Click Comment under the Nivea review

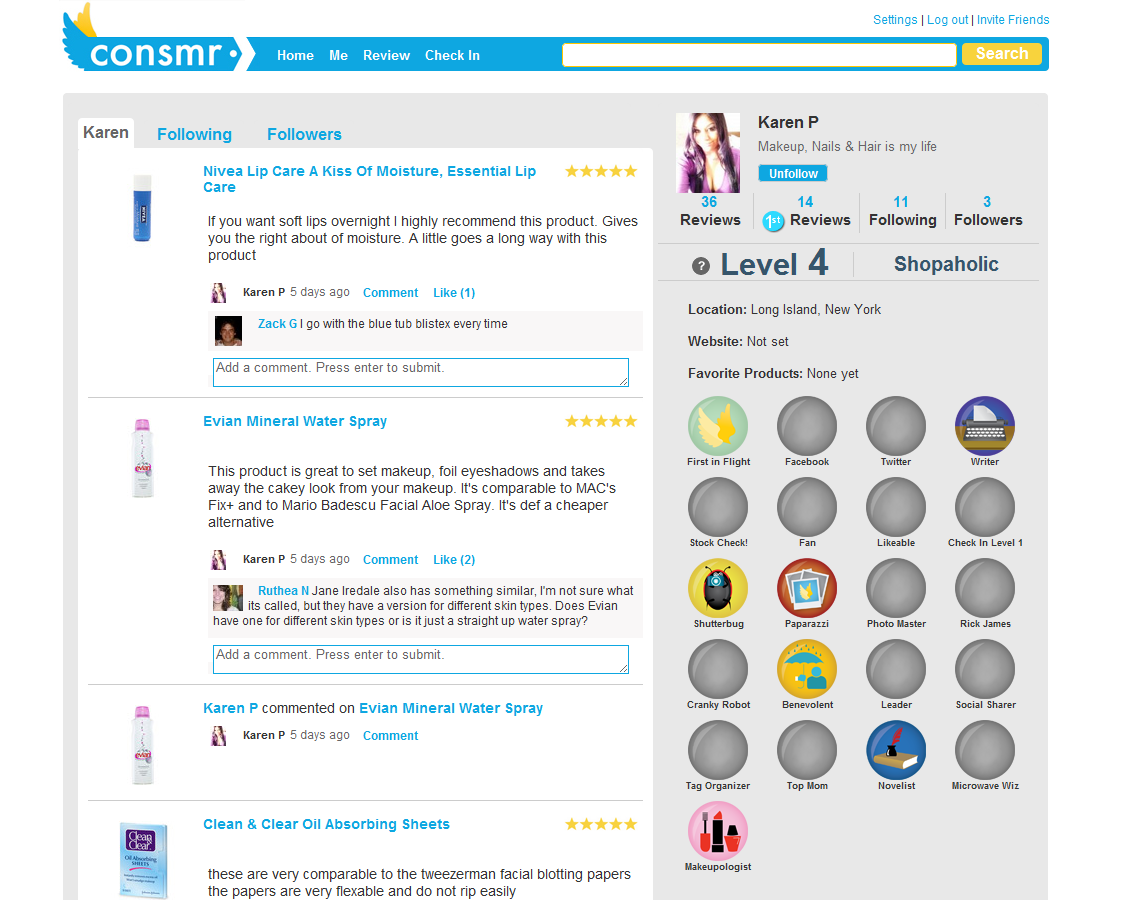(x=390, y=292)
